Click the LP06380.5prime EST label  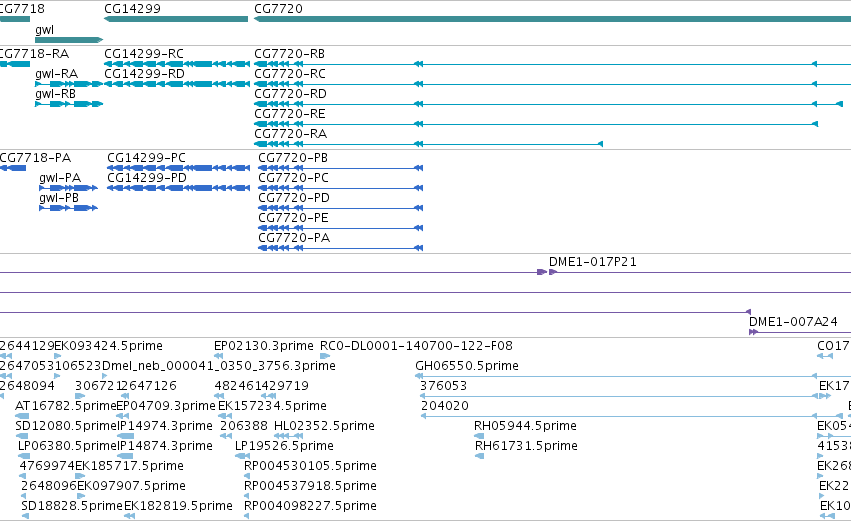click(67, 447)
